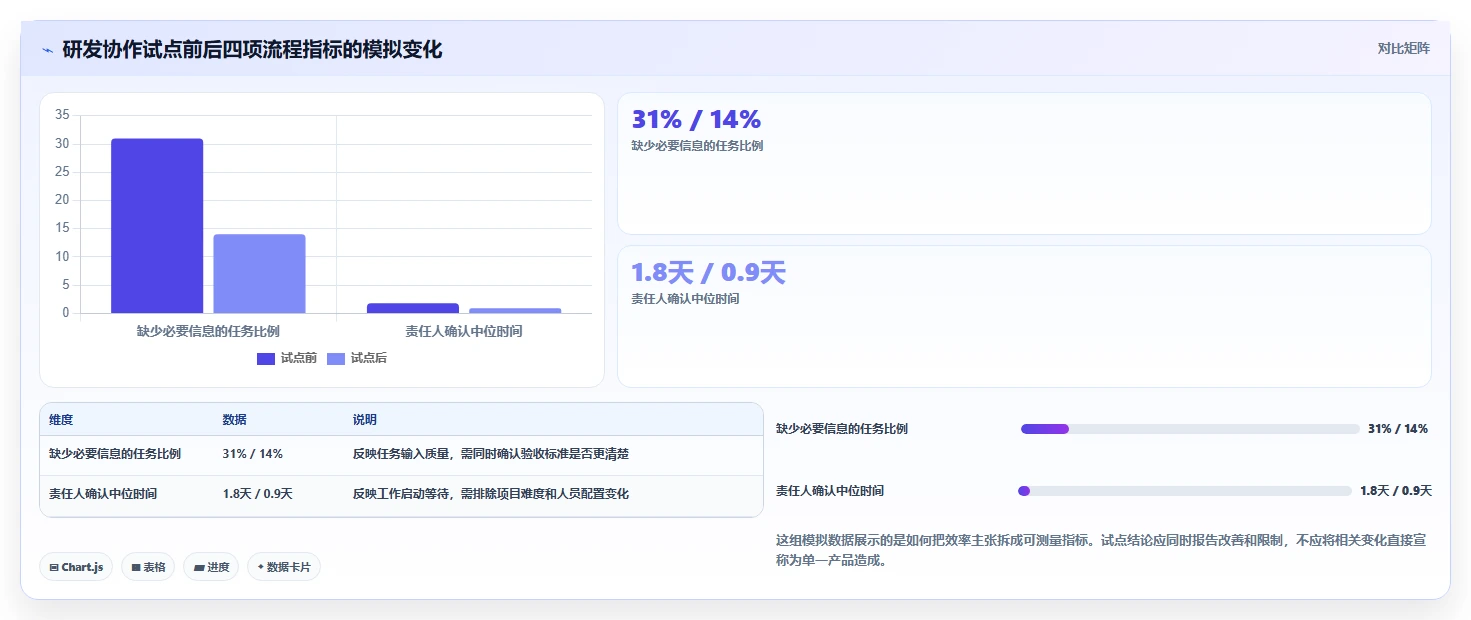Click table cell 1.8天 / 0.9天
Image resolution: width=1471 pixels, height=620 pixels.
257,494
